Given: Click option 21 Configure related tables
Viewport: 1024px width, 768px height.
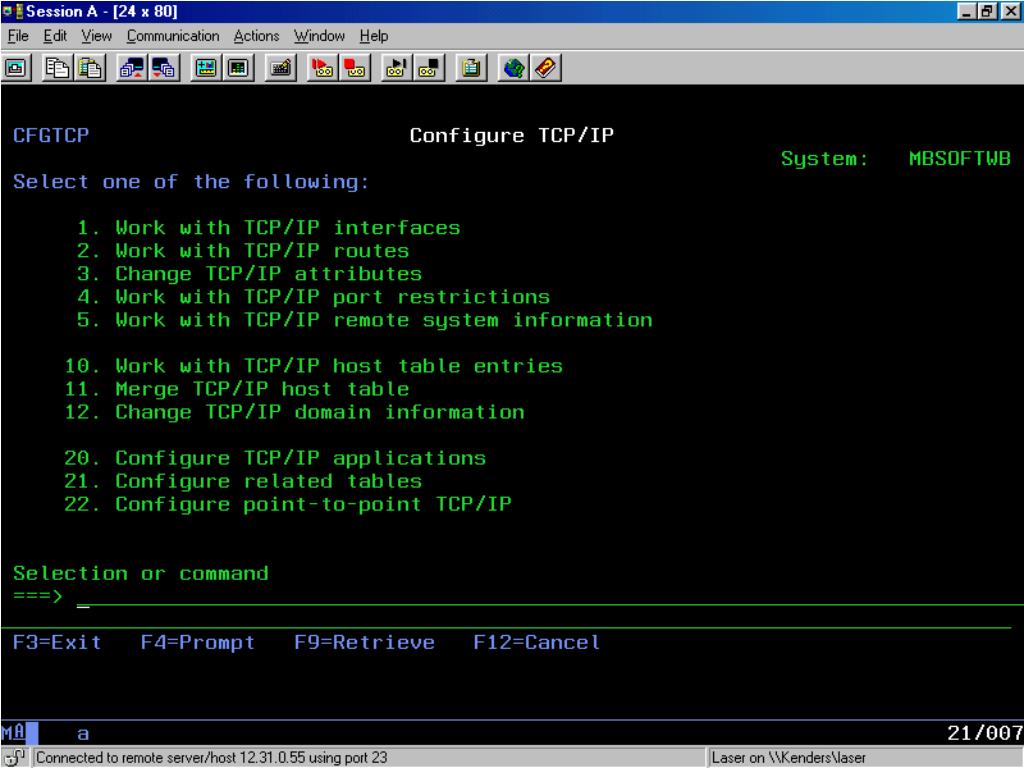Looking at the screenshot, I should (x=243, y=481).
